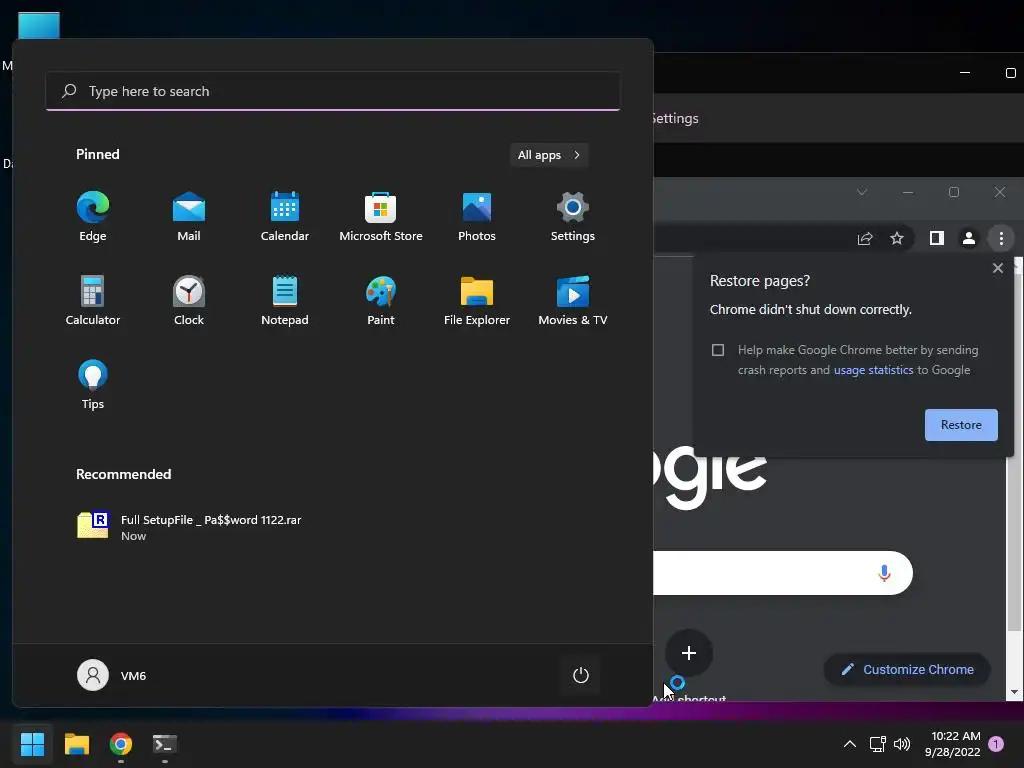Image resolution: width=1024 pixels, height=768 pixels.
Task: Open the notification badge on taskbar
Action: (x=996, y=744)
